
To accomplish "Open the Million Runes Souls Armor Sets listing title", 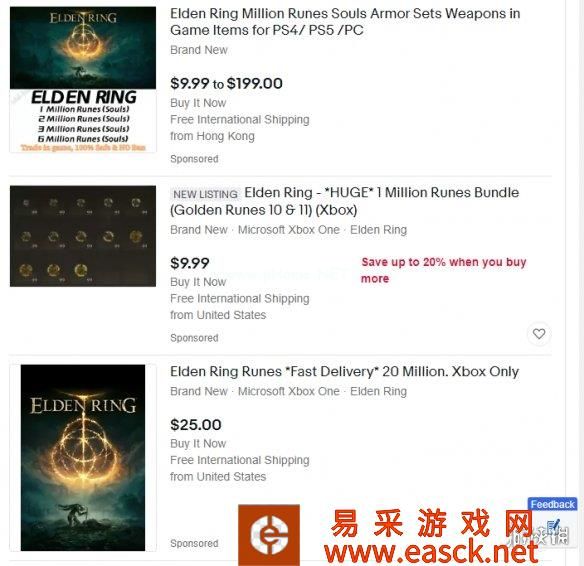I will point(345,22).
